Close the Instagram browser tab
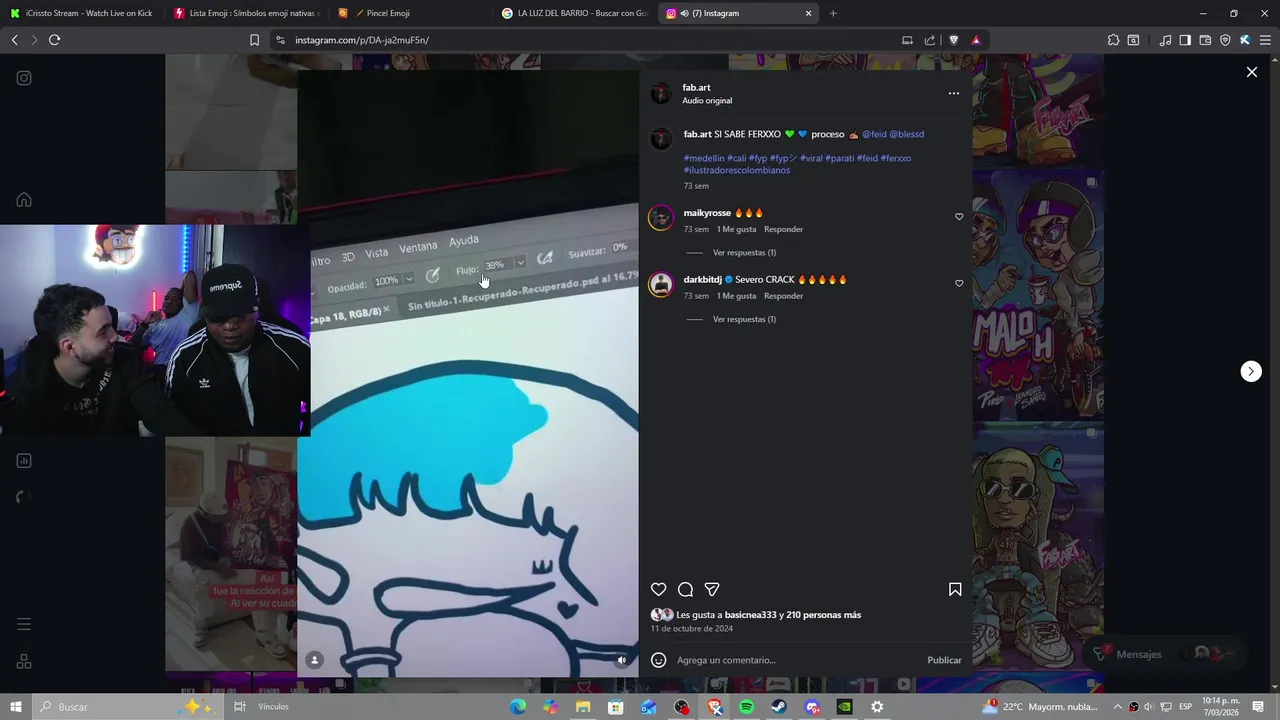 (x=809, y=13)
